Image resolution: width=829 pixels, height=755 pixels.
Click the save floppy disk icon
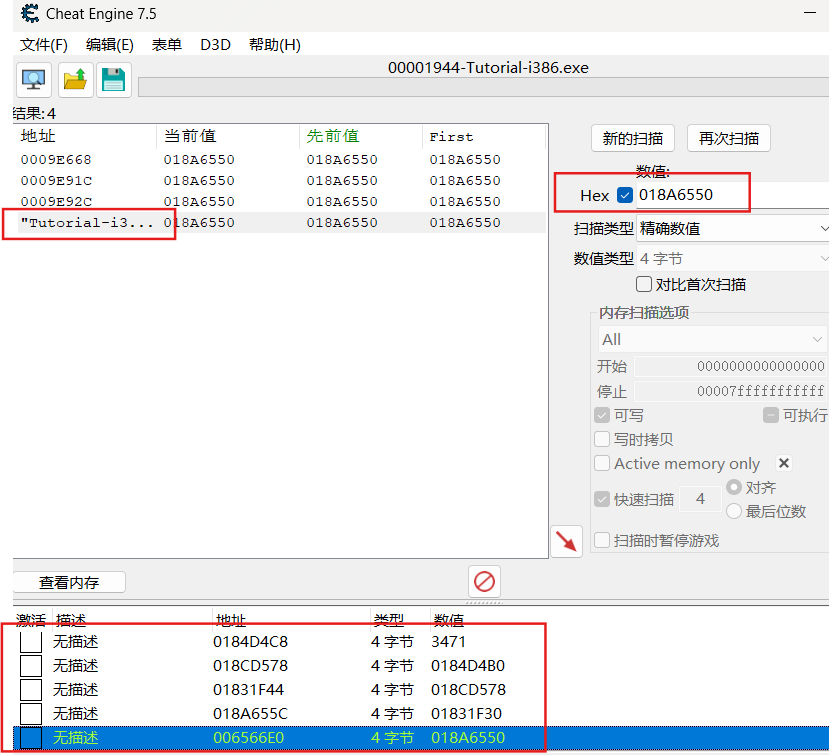[x=113, y=80]
